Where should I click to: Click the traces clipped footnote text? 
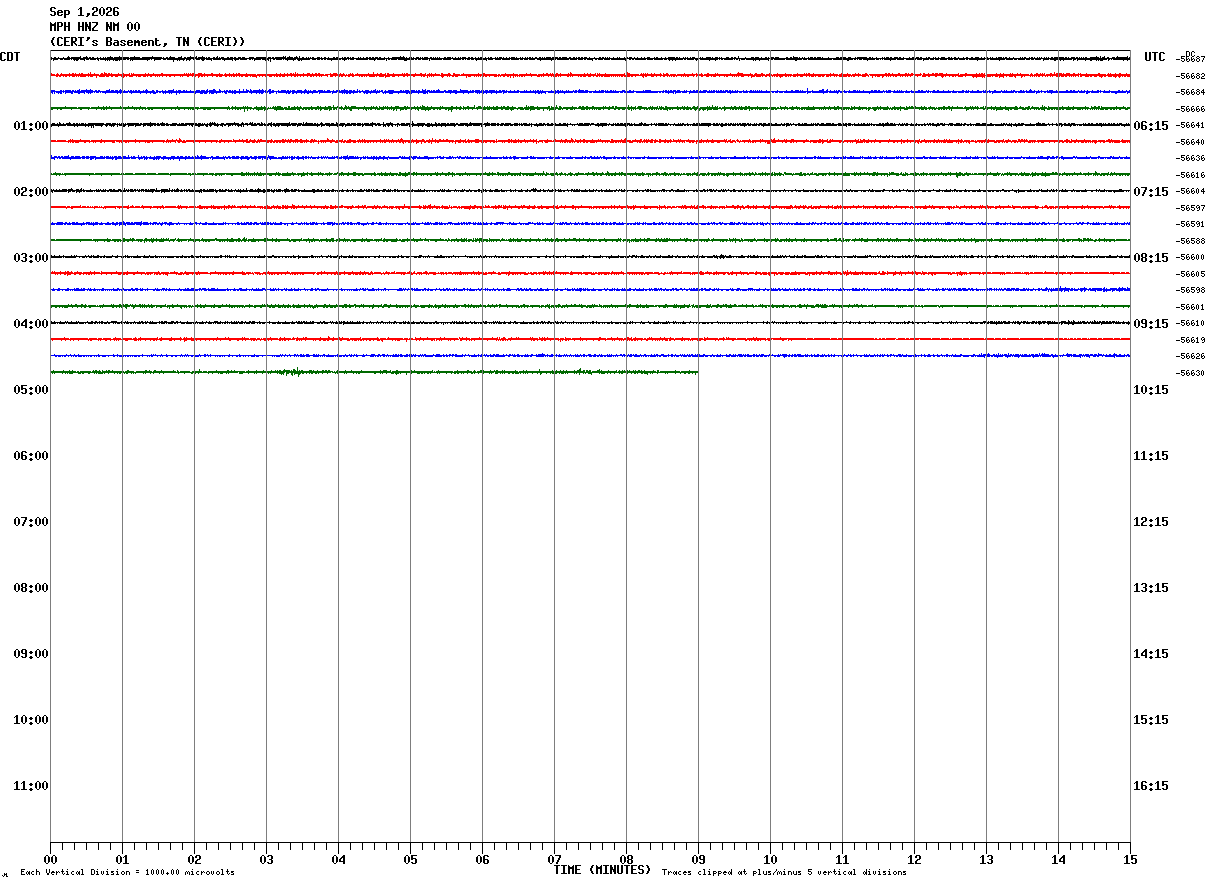click(784, 873)
